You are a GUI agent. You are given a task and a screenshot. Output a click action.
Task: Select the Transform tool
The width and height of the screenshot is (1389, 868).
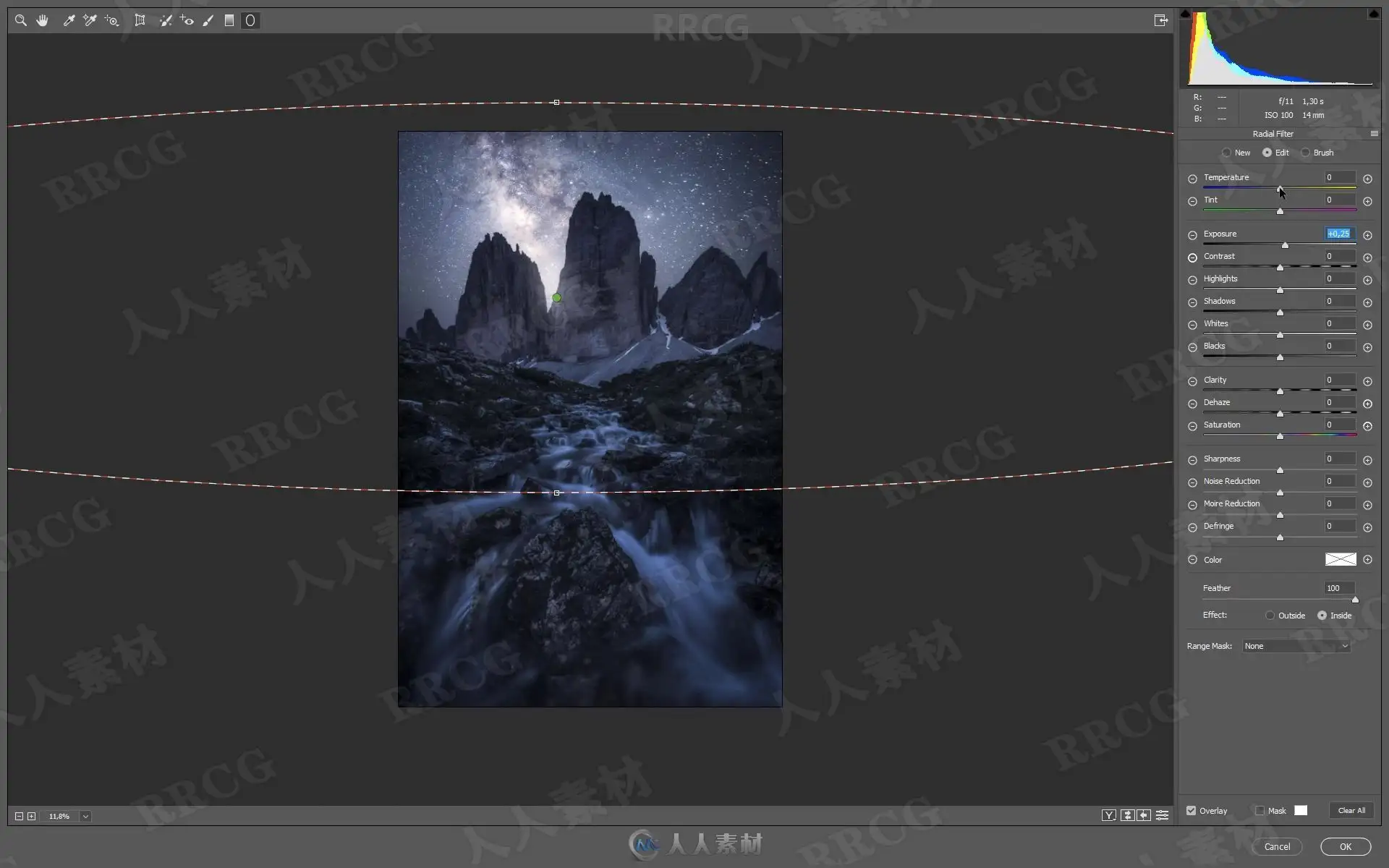pyautogui.click(x=140, y=21)
